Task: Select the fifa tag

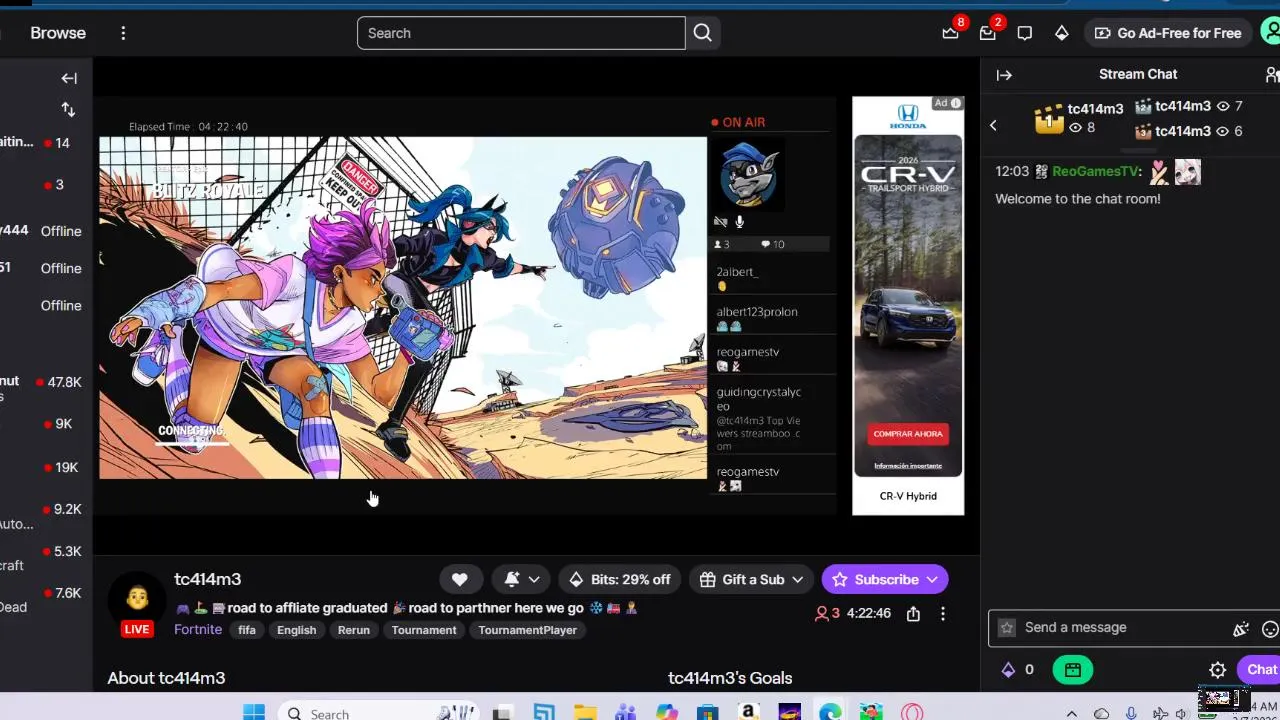Action: click(247, 630)
